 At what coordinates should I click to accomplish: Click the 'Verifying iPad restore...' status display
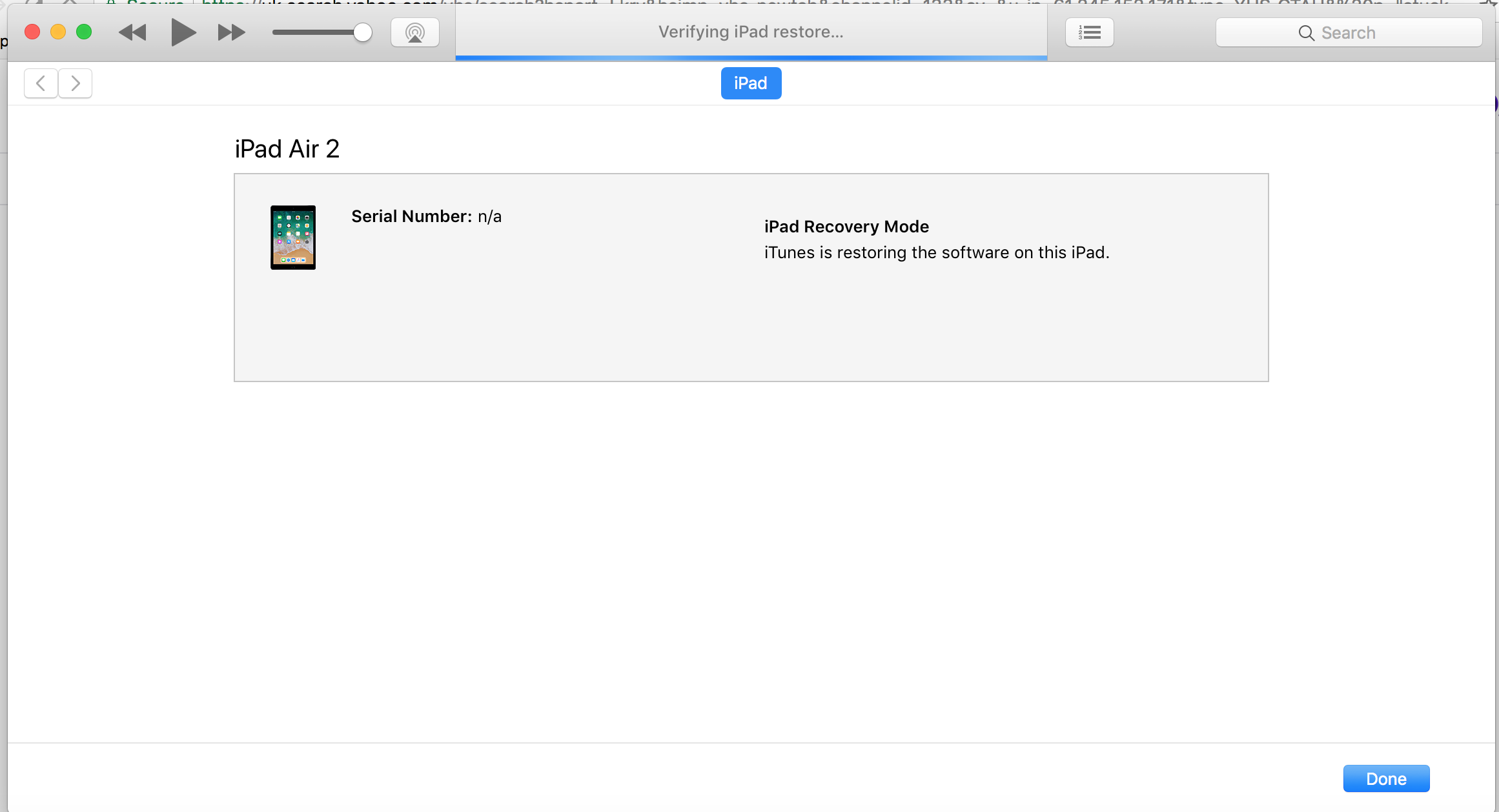[x=751, y=32]
